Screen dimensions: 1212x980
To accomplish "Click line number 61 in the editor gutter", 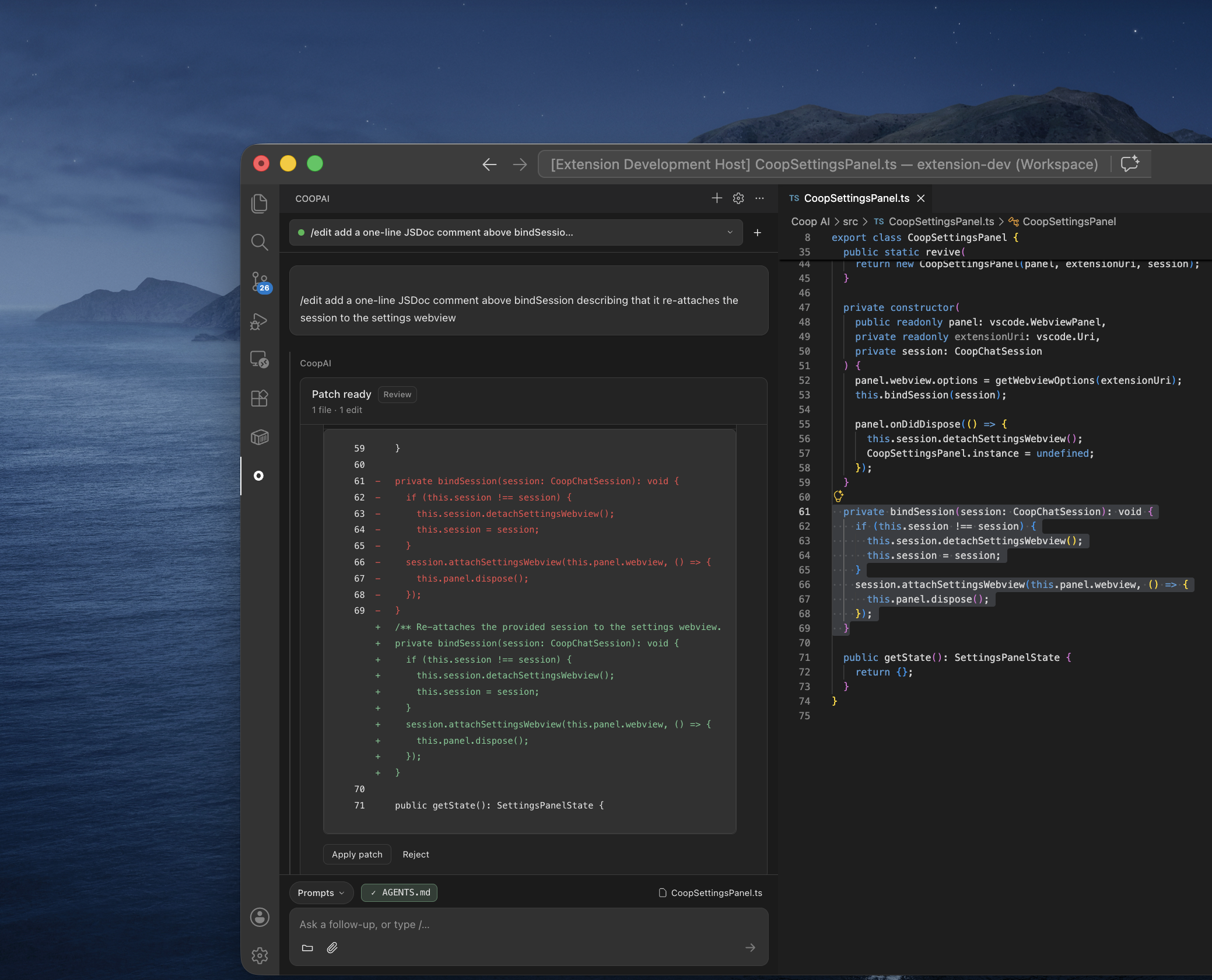I will [804, 512].
